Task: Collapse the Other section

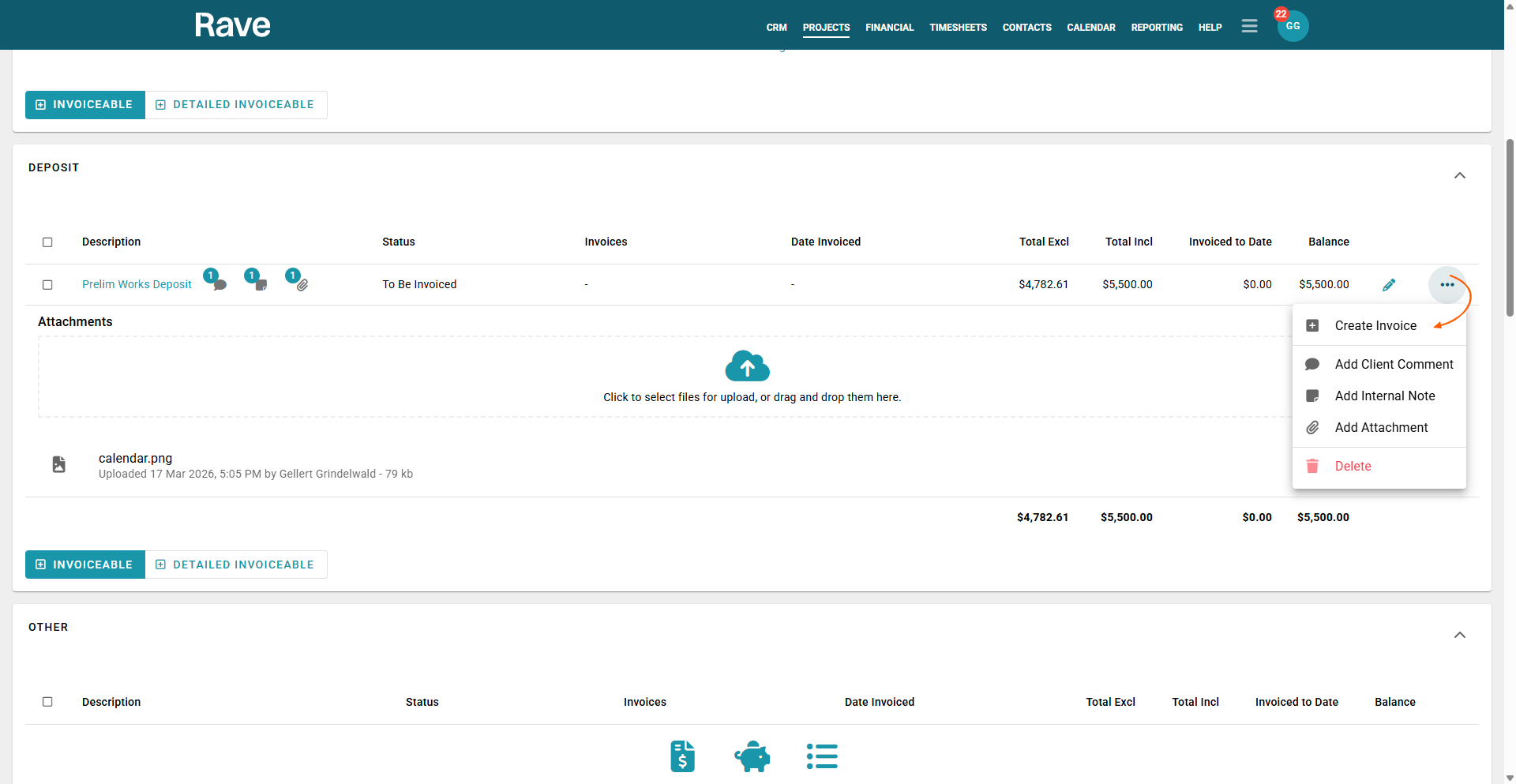Action: coord(1459,635)
